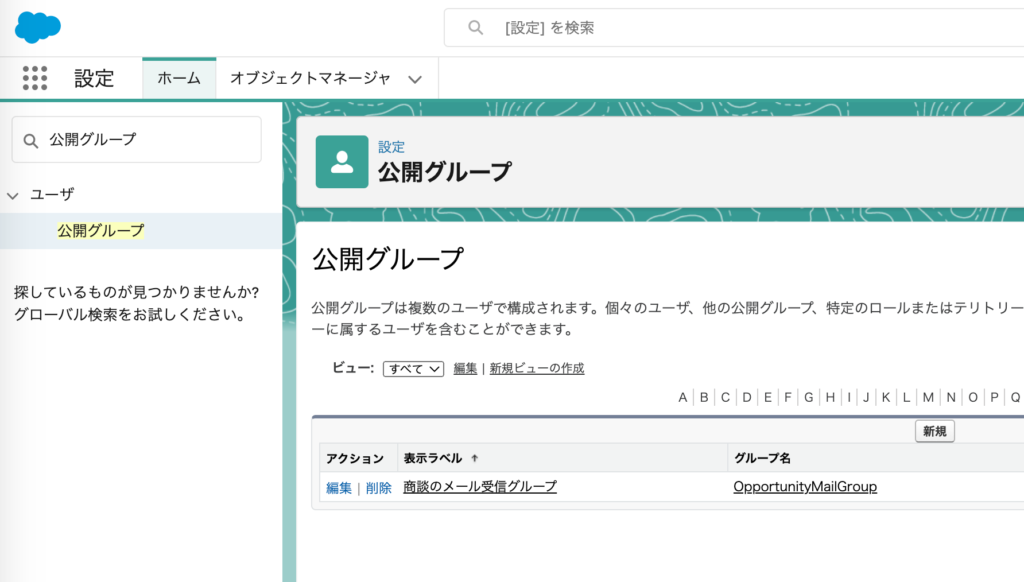Open the OpportunityMailGroup link
Screen dimensions: 1024x582
[x=804, y=487]
